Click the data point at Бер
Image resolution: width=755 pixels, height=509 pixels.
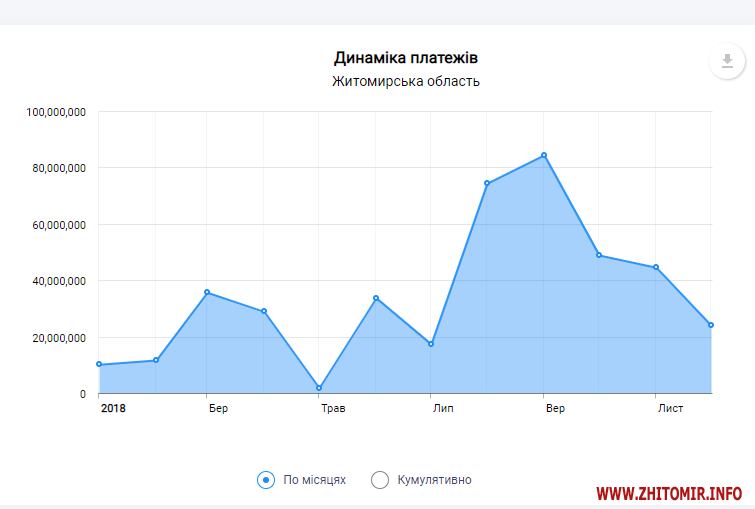pyautogui.click(x=207, y=292)
